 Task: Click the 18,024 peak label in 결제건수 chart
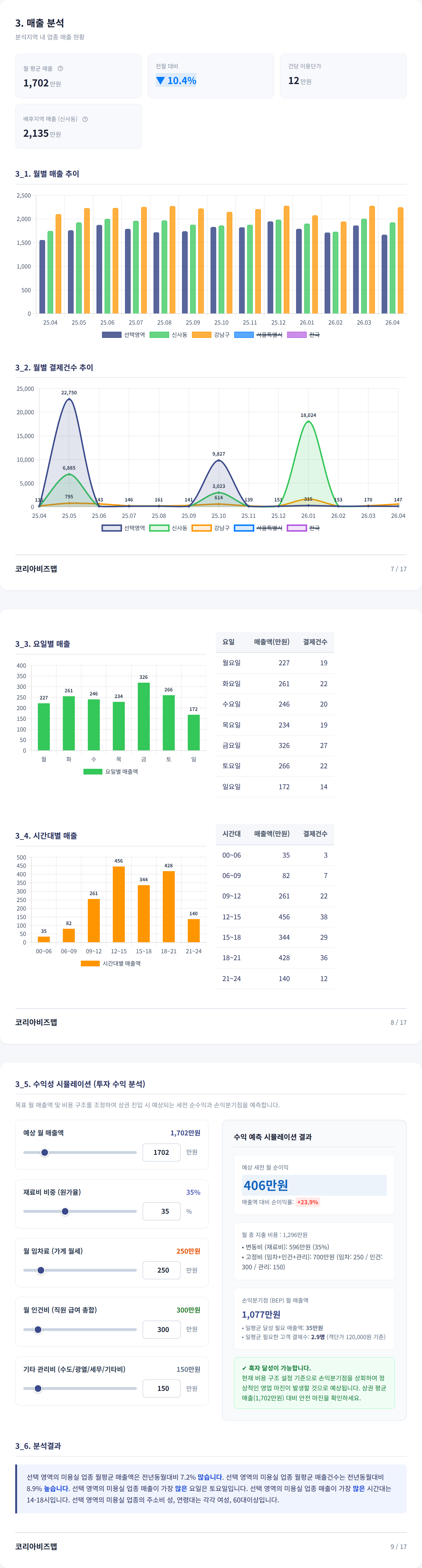[308, 415]
